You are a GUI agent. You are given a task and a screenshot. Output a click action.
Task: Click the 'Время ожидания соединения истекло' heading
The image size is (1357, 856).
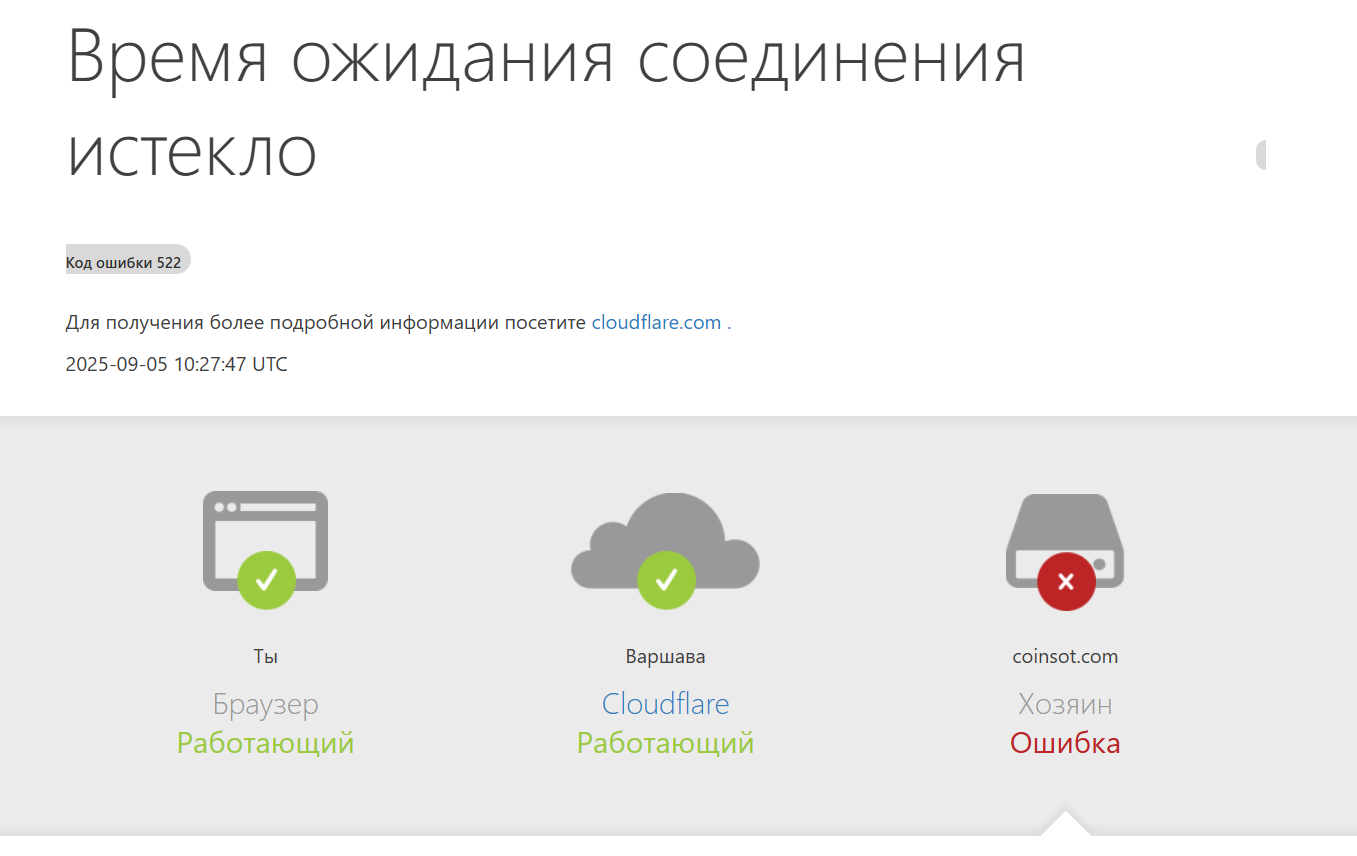pos(546,103)
